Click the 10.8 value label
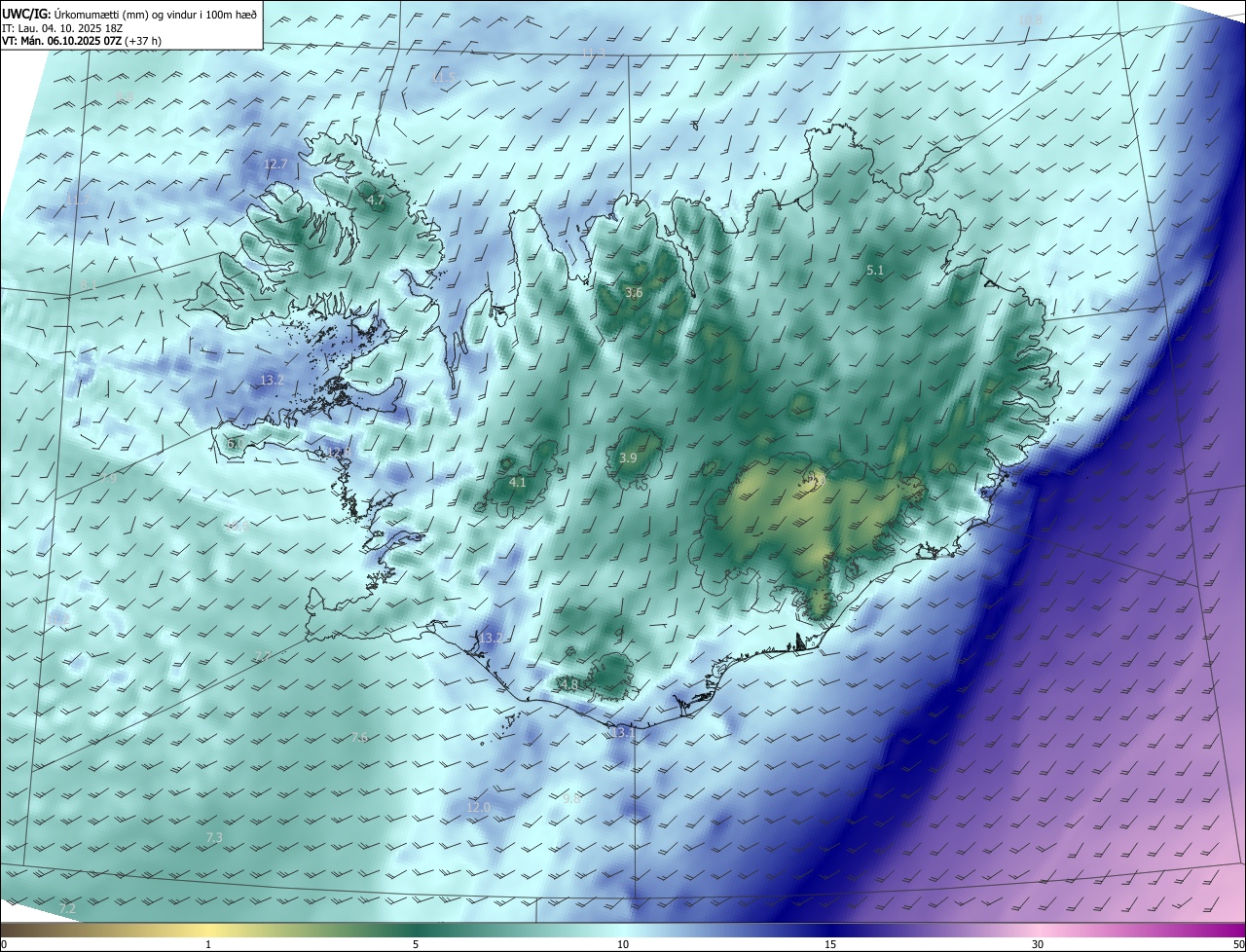 pos(1030,19)
